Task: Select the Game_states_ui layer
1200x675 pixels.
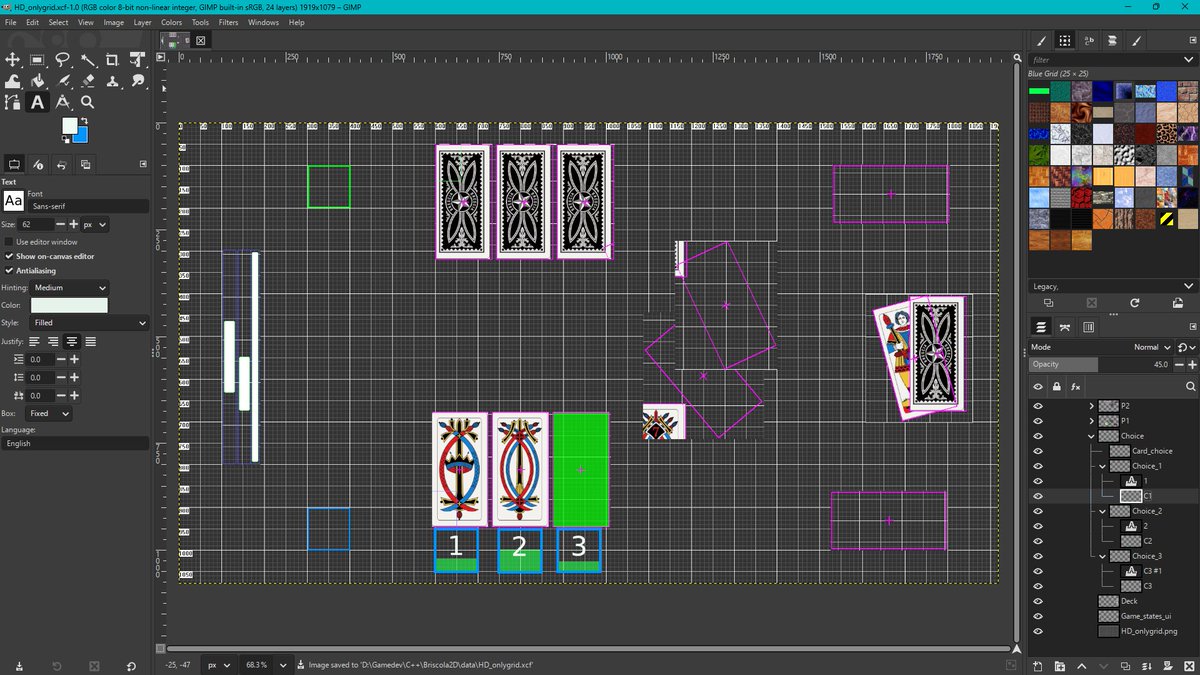Action: 1146,616
